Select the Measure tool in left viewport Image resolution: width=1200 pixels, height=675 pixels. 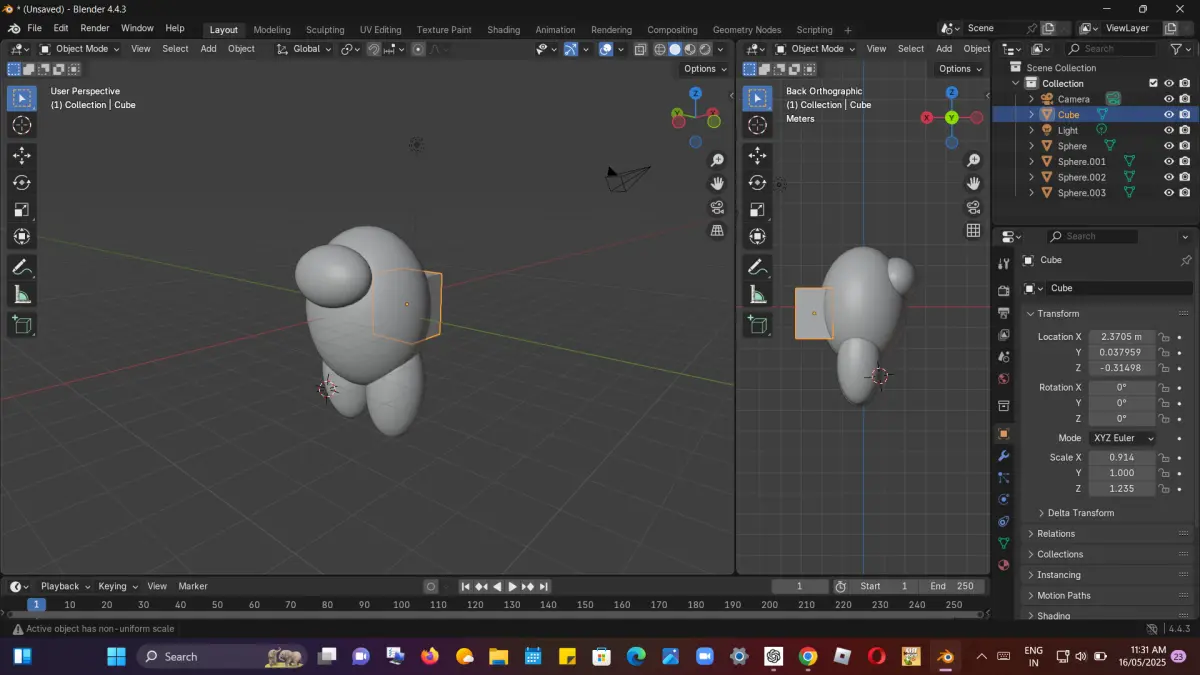click(x=22, y=294)
